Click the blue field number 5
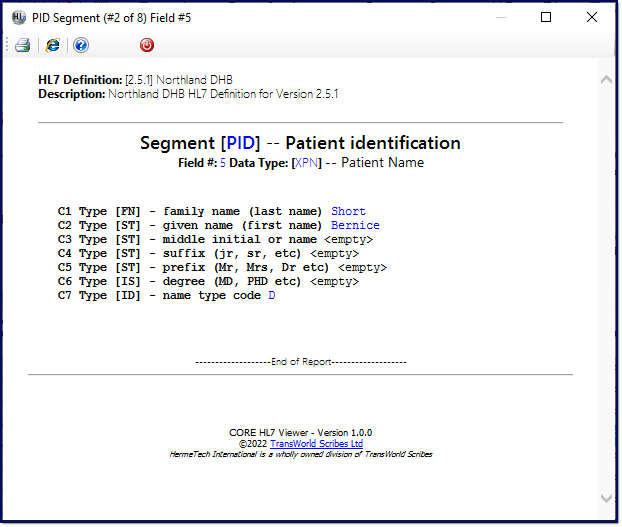 [x=223, y=163]
